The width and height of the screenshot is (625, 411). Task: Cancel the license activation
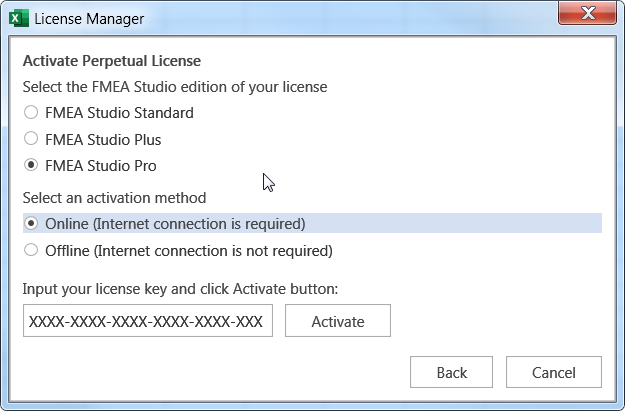[x=554, y=373]
